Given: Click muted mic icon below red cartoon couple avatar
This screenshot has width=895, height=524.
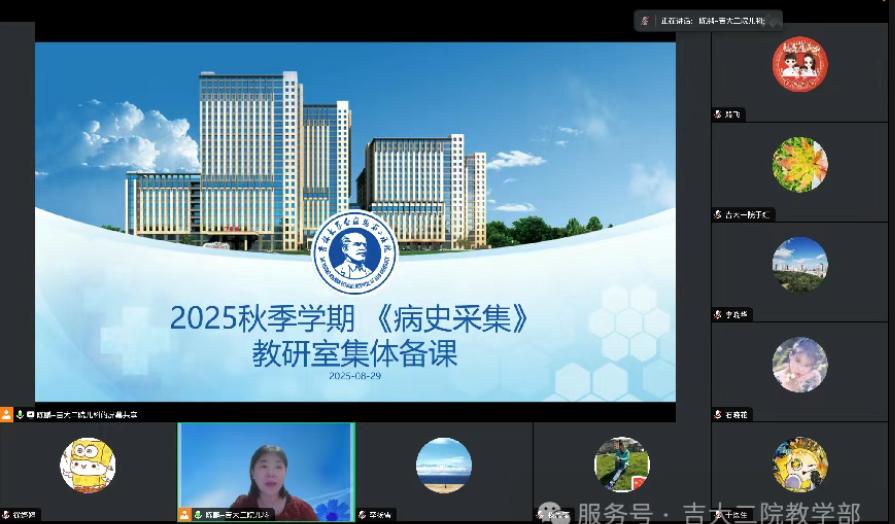Looking at the screenshot, I should 717,115.
